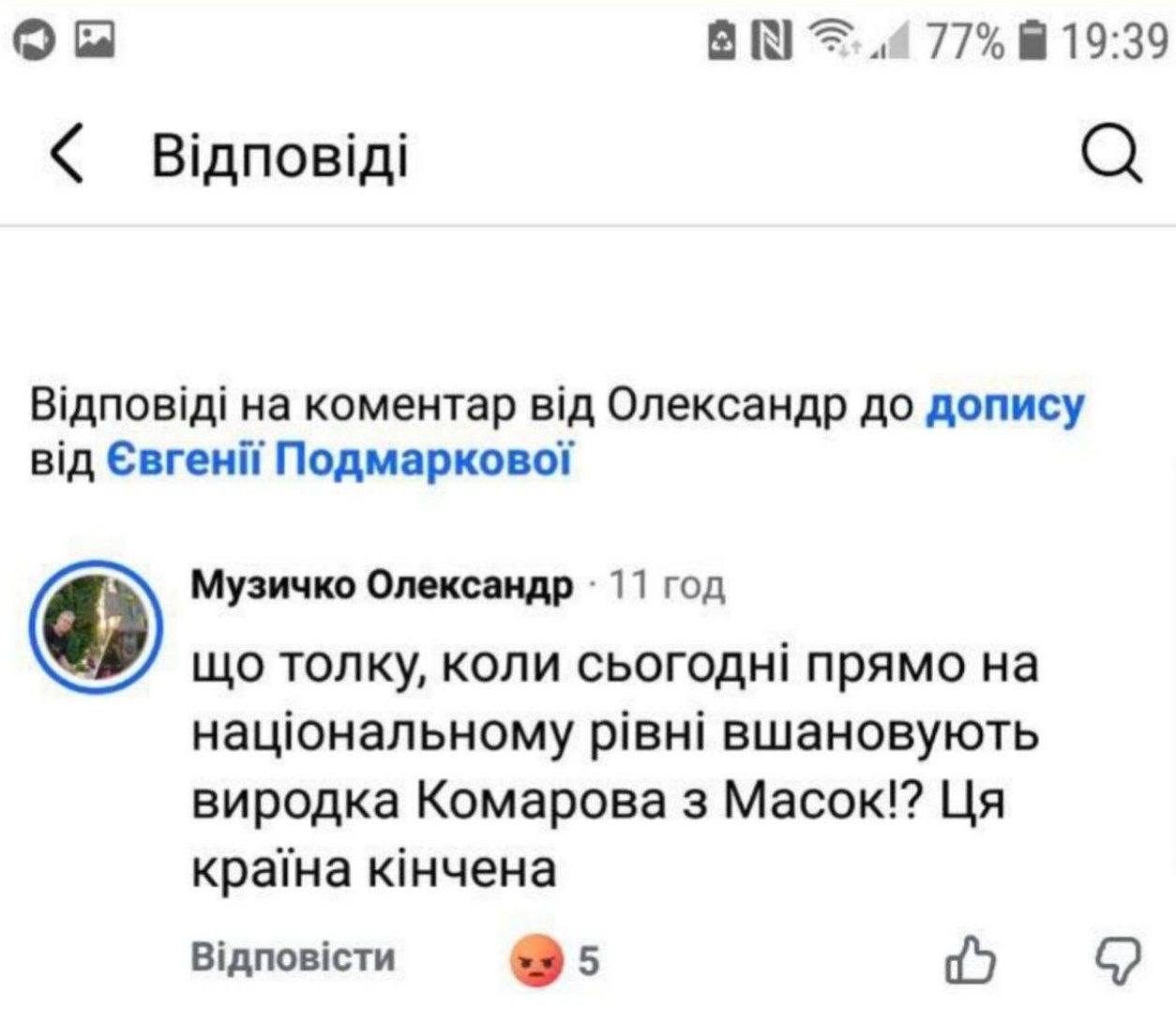
Task: Tap the angry reaction emoji
Action: pos(536,963)
